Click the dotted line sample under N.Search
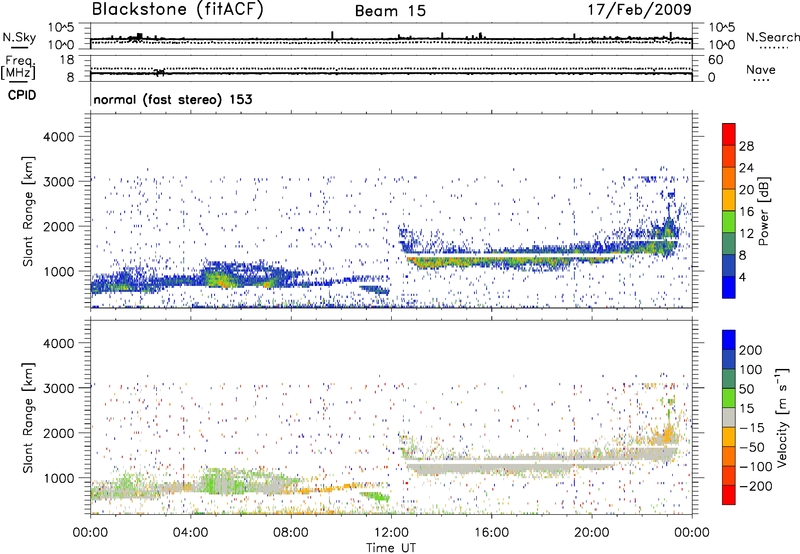This screenshot has height=554, width=800. 774,48
